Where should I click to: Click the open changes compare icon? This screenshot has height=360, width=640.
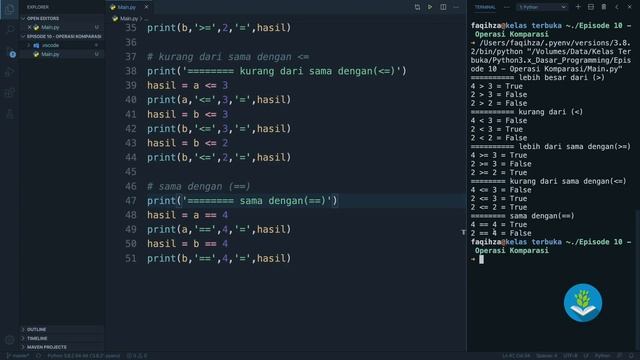point(417,7)
